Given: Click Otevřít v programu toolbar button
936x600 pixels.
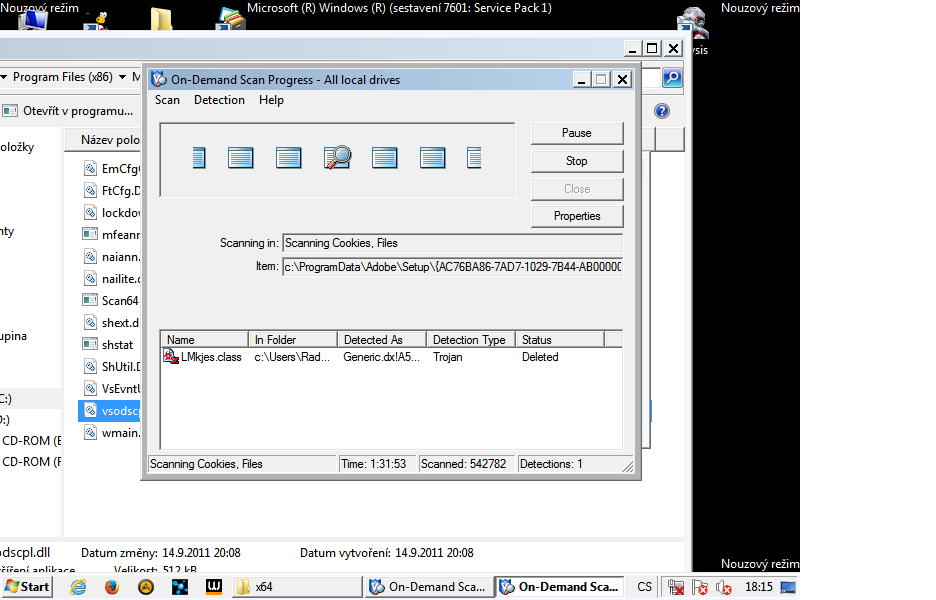Looking at the screenshot, I should 67,111.
